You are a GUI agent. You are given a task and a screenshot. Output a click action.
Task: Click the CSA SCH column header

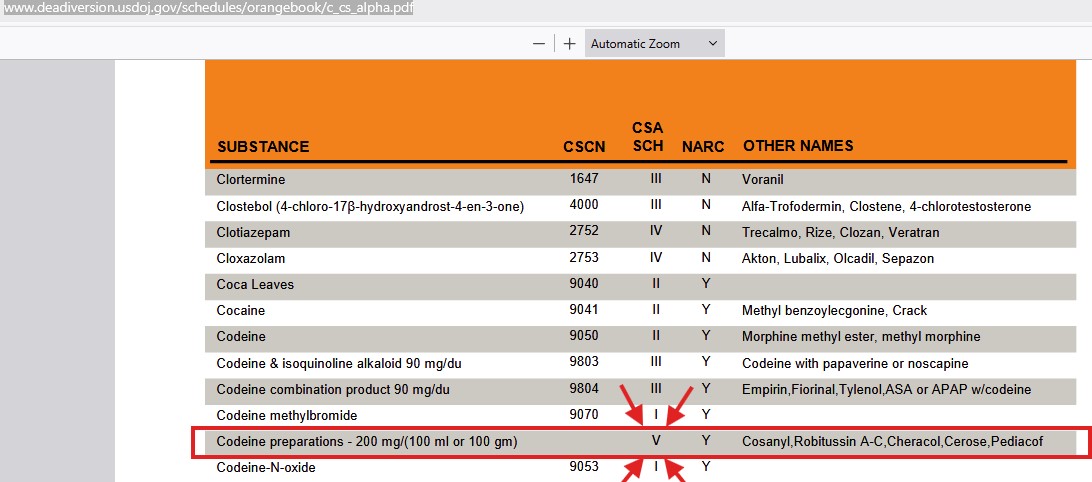tap(648, 137)
